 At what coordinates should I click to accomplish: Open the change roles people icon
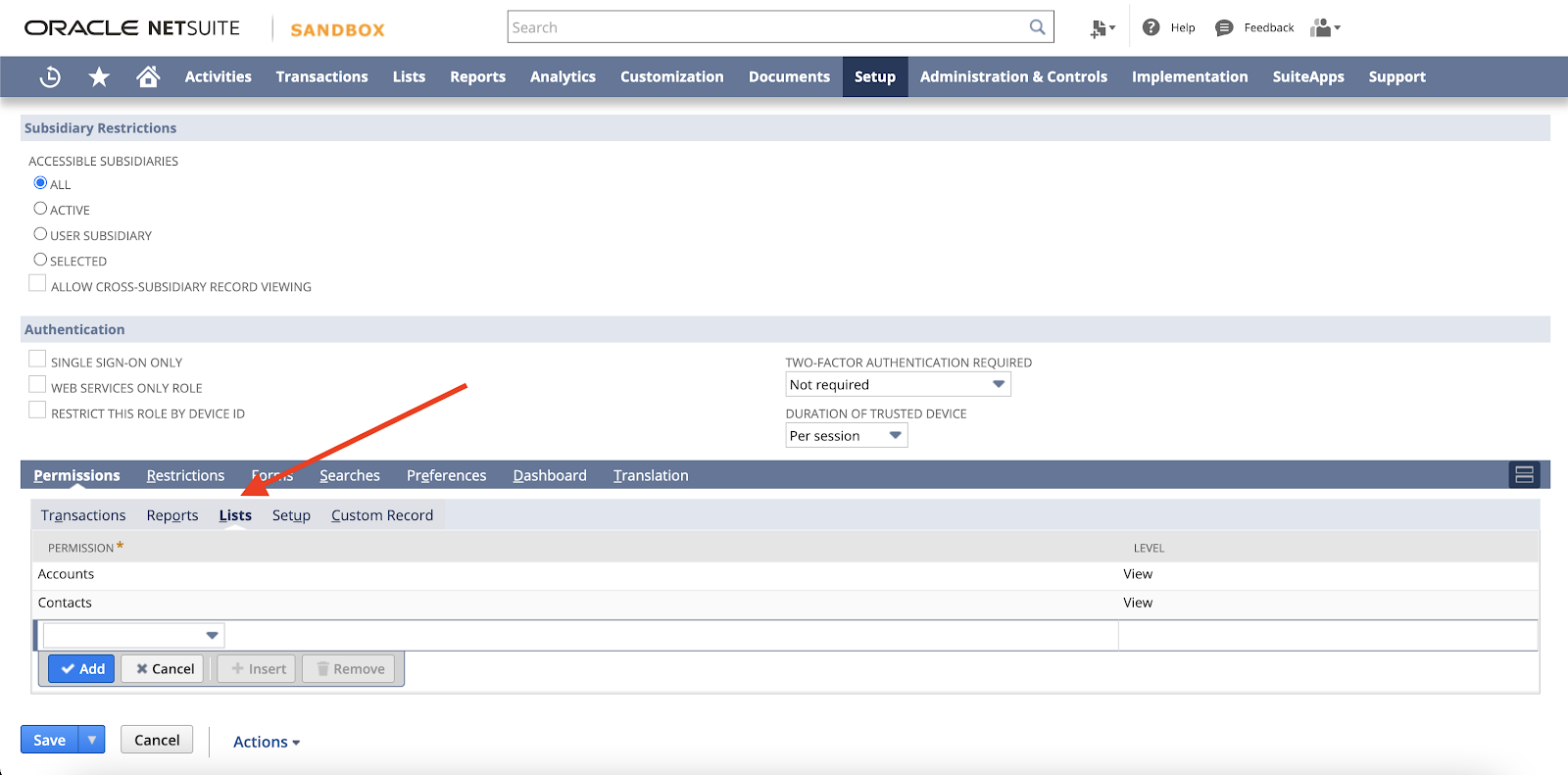1324,27
